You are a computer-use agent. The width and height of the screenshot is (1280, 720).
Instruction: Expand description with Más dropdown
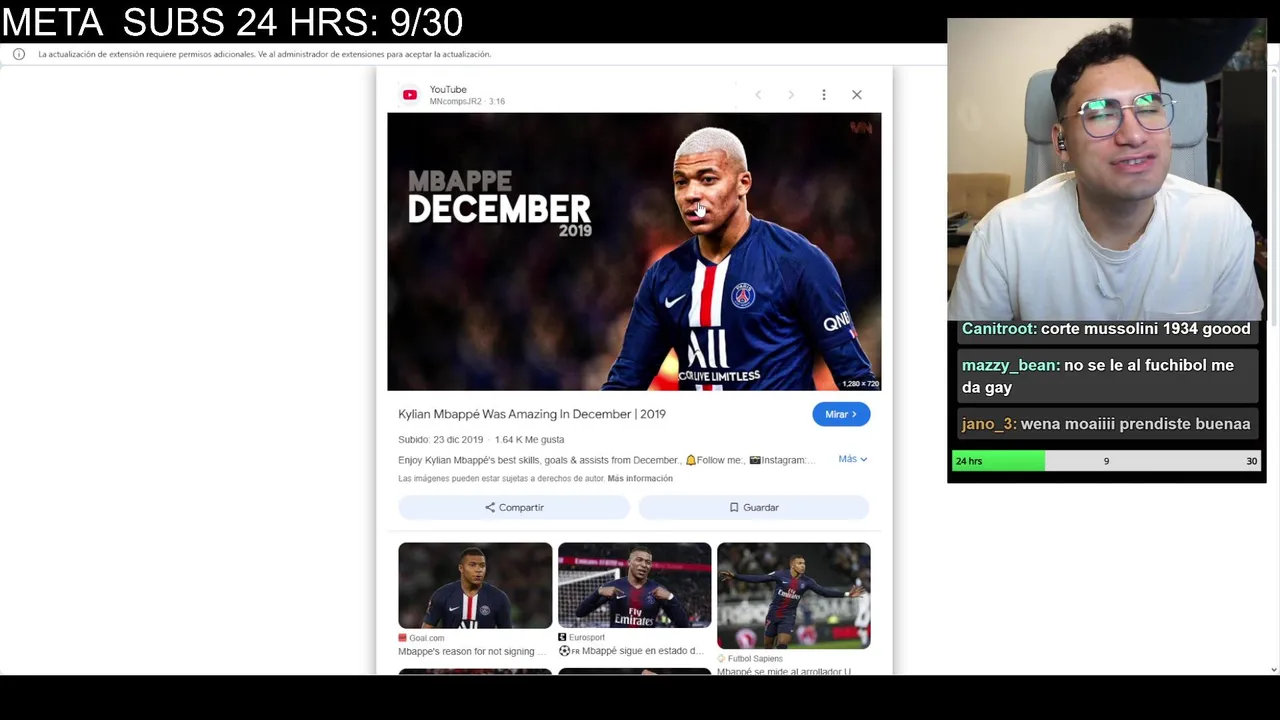pyautogui.click(x=852, y=459)
